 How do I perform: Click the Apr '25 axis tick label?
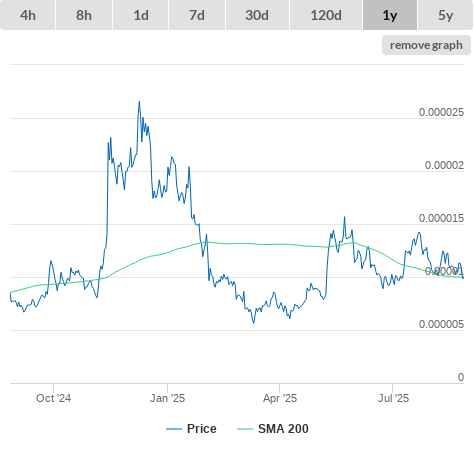click(280, 398)
